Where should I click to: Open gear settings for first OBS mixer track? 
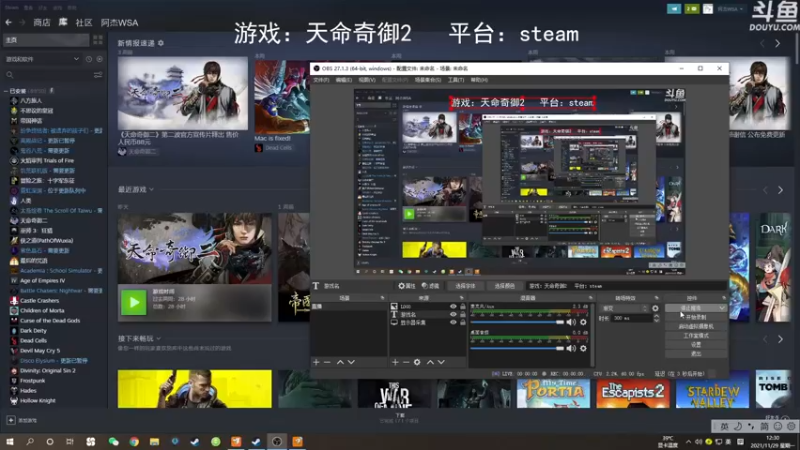(x=583, y=322)
